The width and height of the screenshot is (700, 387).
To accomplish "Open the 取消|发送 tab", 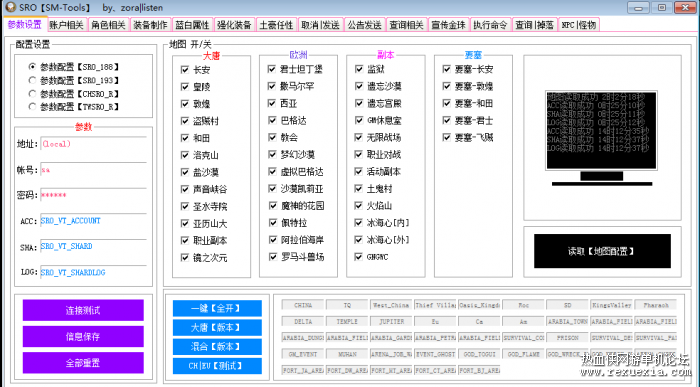I will pyautogui.click(x=320, y=25).
